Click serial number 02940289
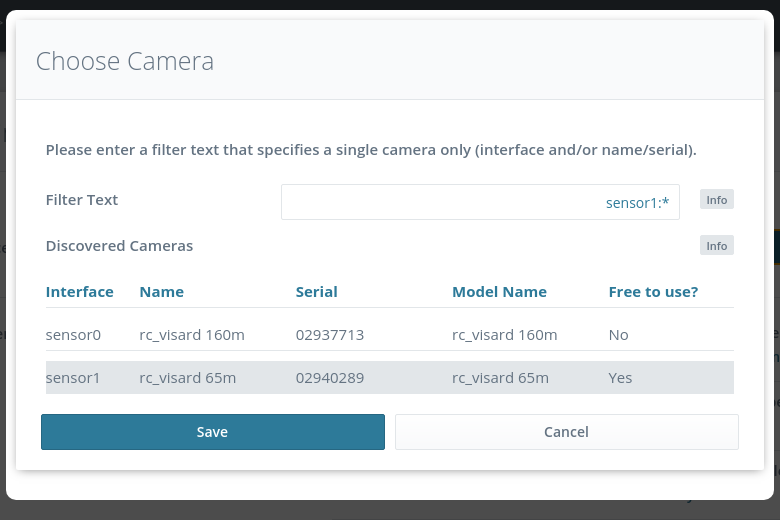This screenshot has width=780, height=520. [x=330, y=378]
